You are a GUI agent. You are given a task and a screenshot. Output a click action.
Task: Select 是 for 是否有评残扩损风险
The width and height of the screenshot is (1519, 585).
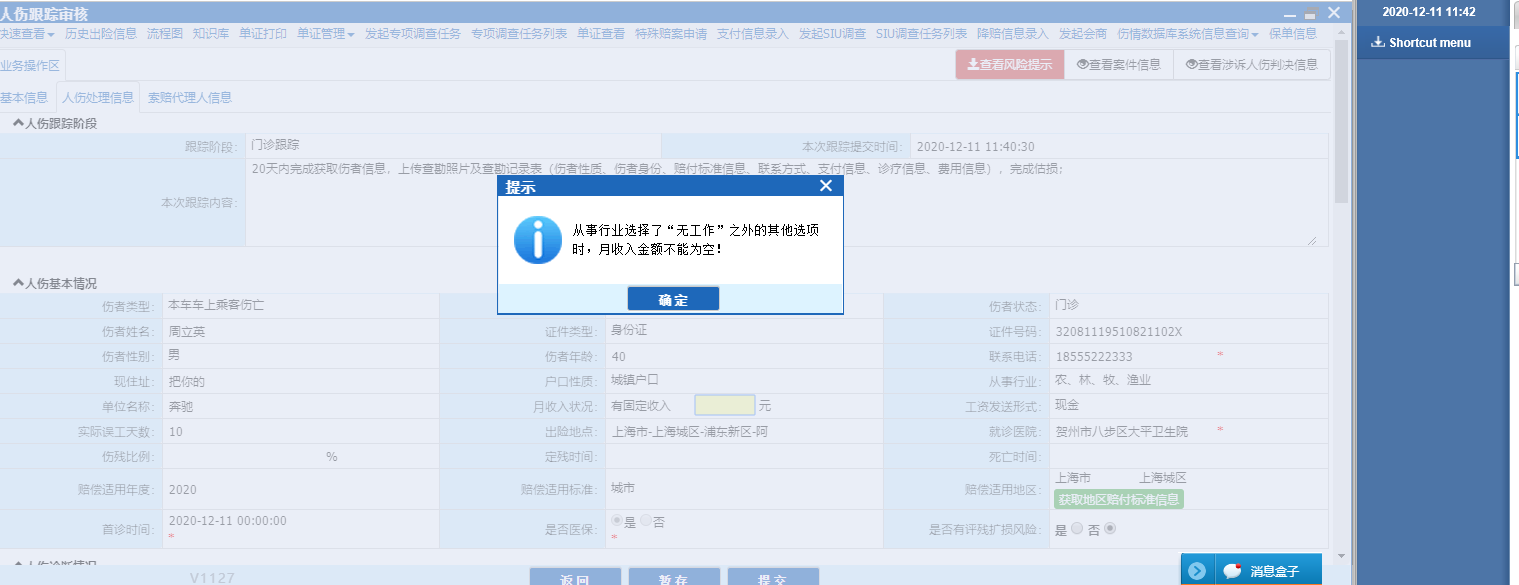point(1076,529)
